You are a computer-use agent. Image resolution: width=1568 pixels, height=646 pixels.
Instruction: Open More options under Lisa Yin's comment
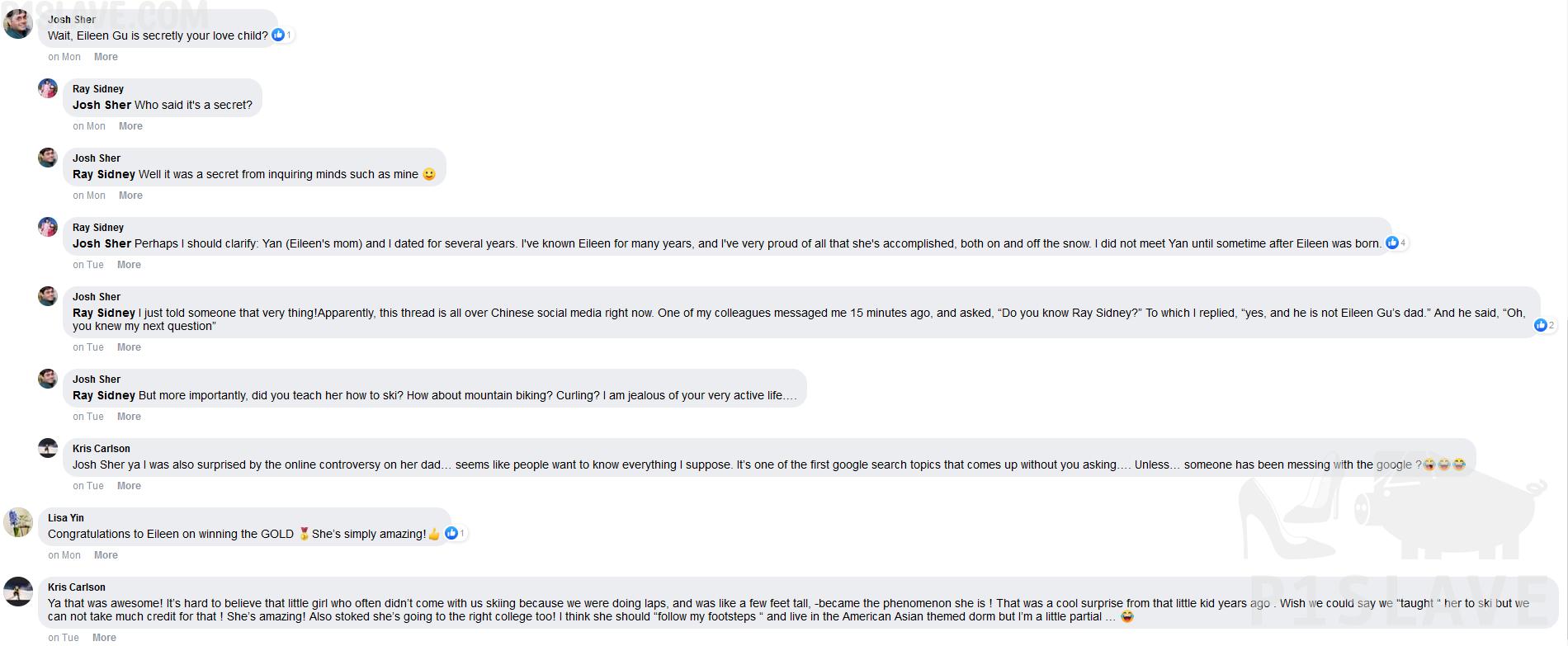106,555
